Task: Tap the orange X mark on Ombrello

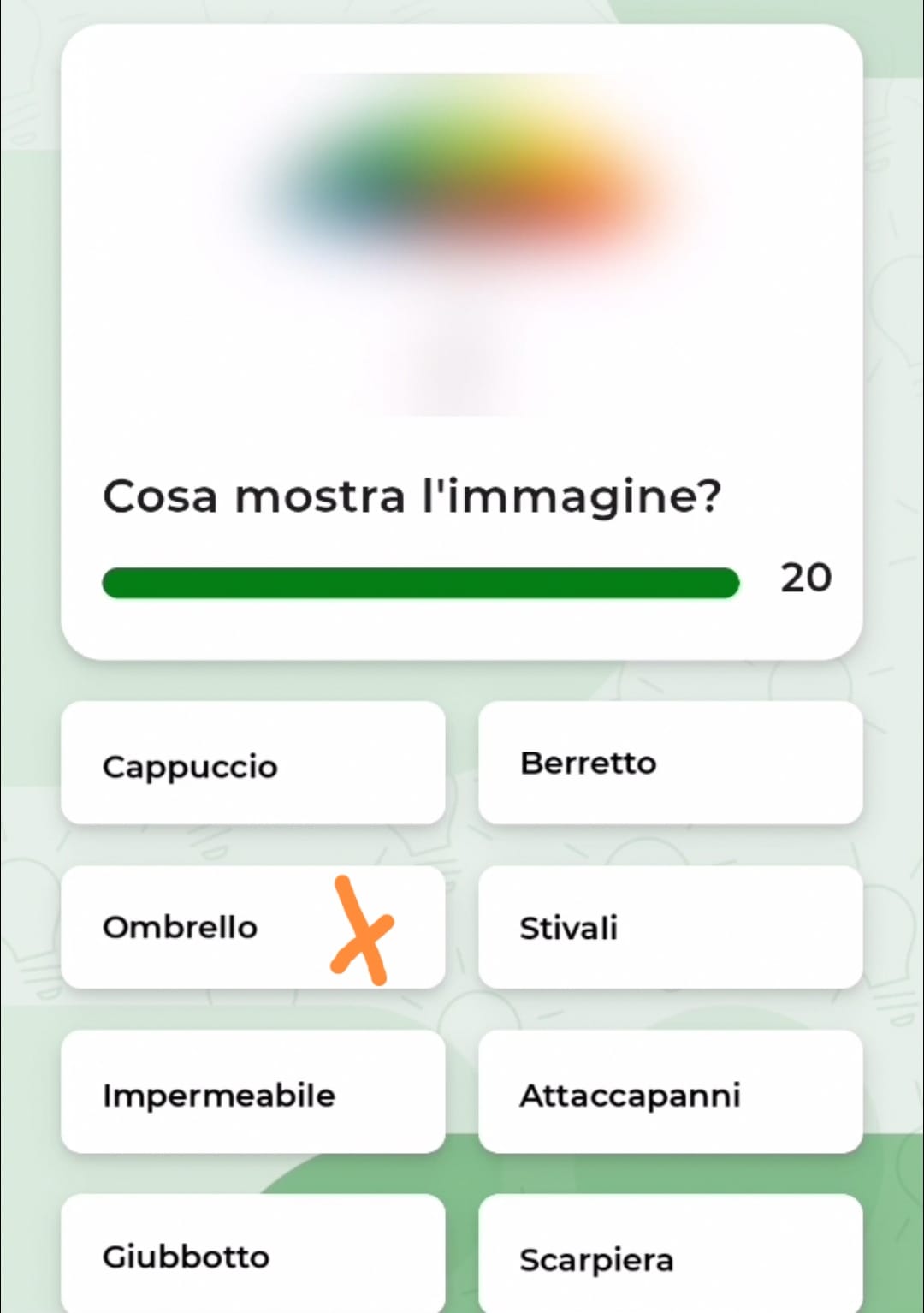Action: [361, 930]
